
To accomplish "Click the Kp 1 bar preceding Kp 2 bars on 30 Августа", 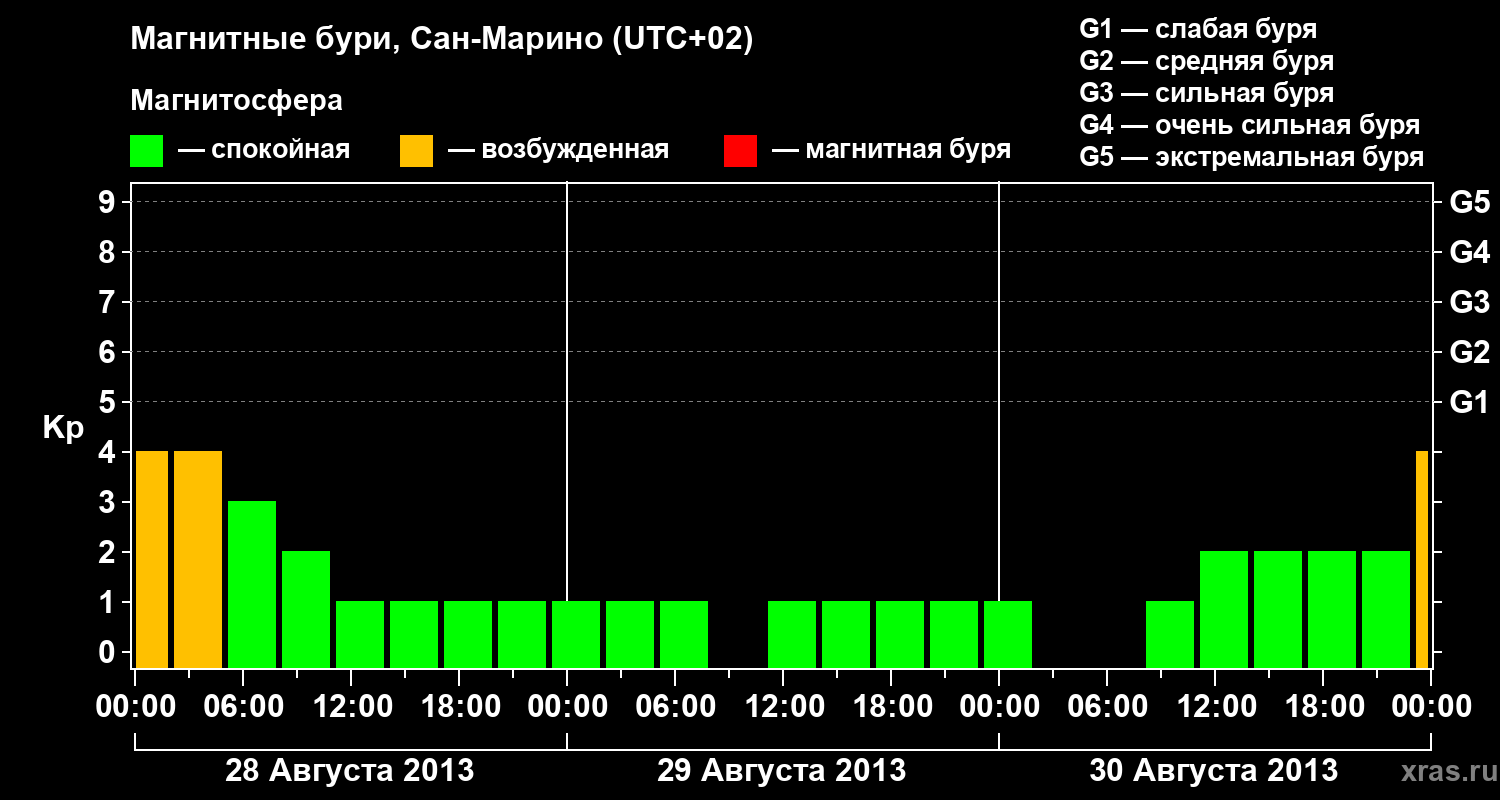I will tap(1170, 635).
